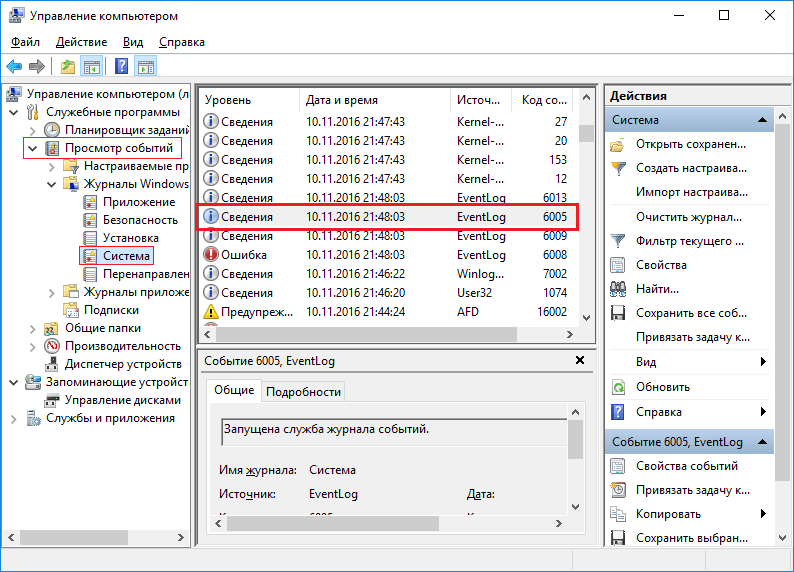Collapse the Windows Logs tree node
This screenshot has height=572, width=794.
click(x=52, y=184)
